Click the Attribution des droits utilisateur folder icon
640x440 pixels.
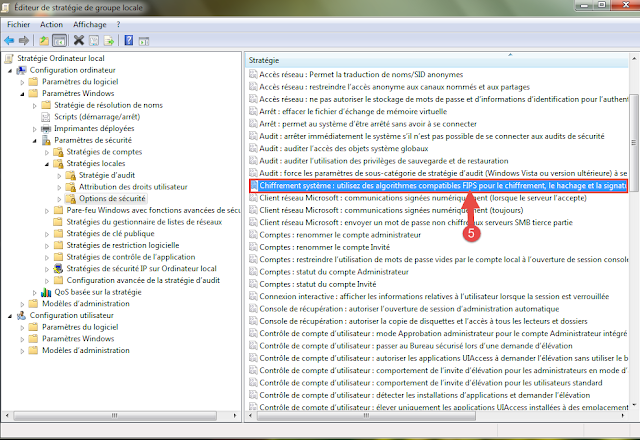click(x=71, y=187)
